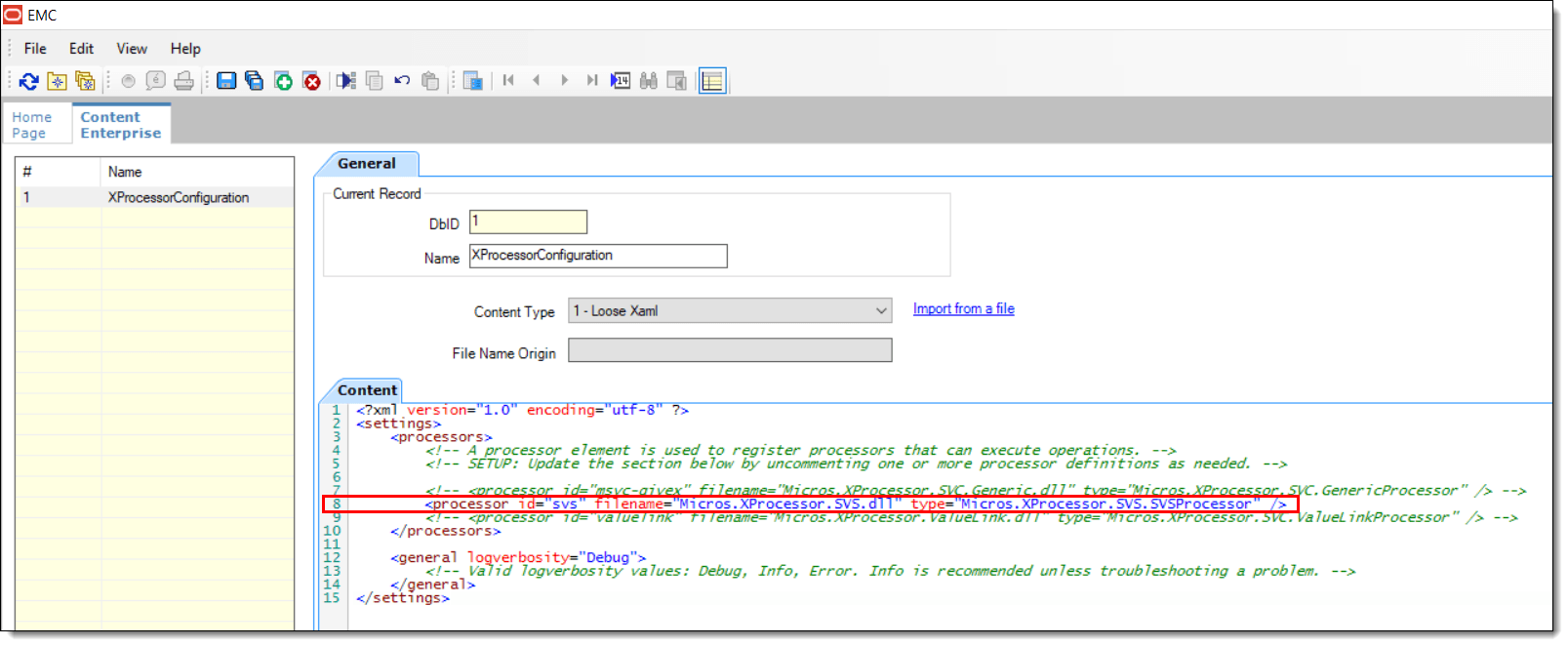Click the Import from a file link
The width and height of the screenshot is (1568, 646).
964,309
